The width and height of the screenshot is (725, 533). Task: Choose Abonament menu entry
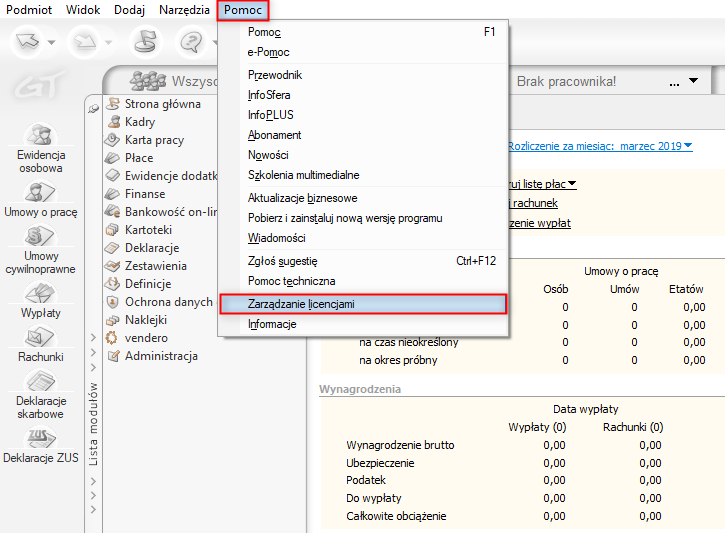363,135
